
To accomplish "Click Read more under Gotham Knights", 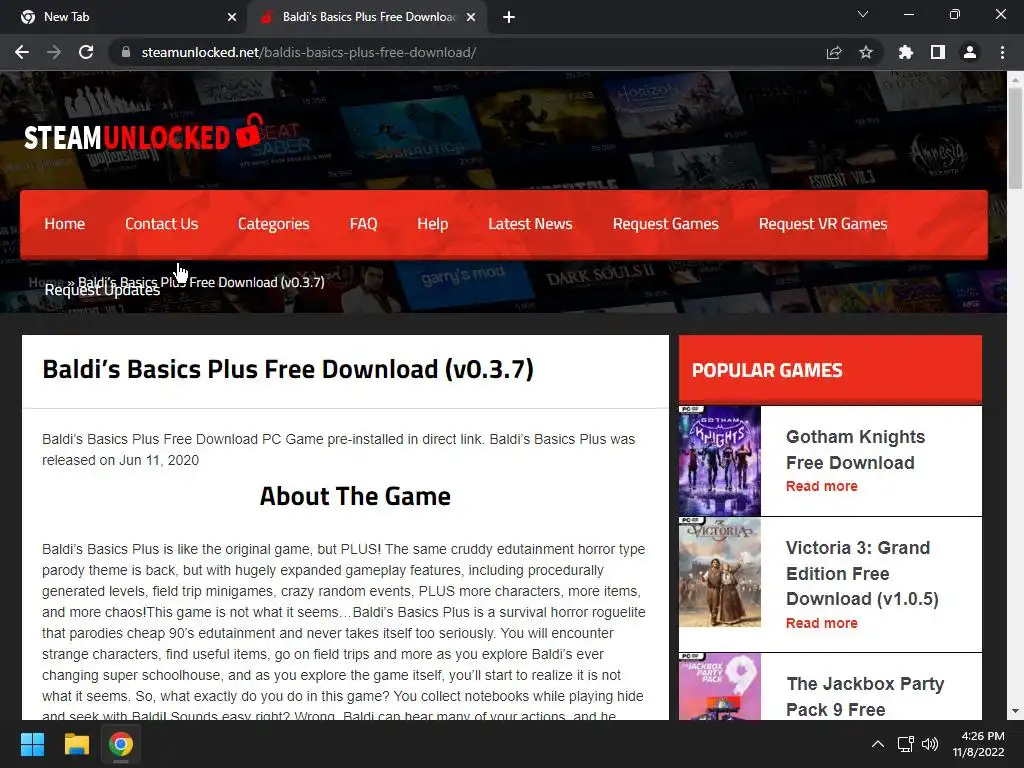I will click(822, 486).
